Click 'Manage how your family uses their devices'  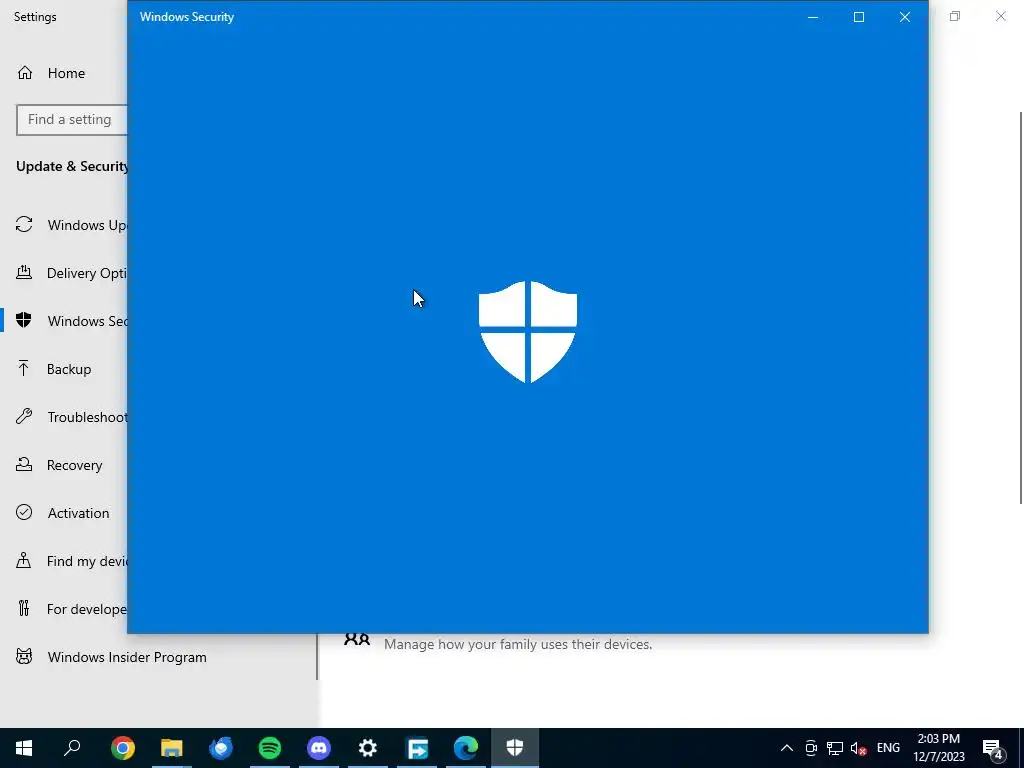[518, 645]
